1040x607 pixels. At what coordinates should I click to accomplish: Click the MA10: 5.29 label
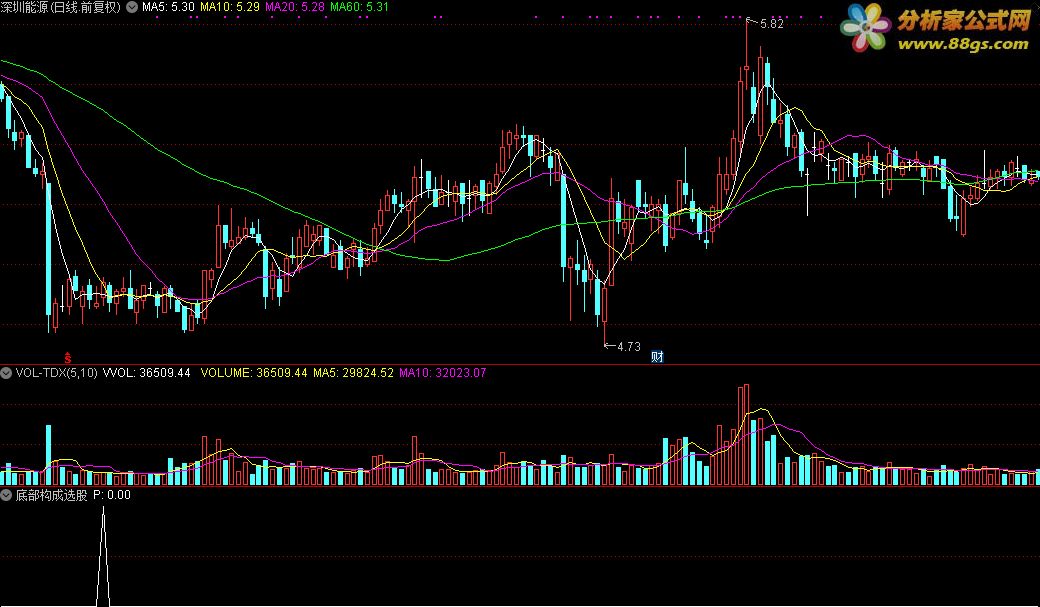229,7
